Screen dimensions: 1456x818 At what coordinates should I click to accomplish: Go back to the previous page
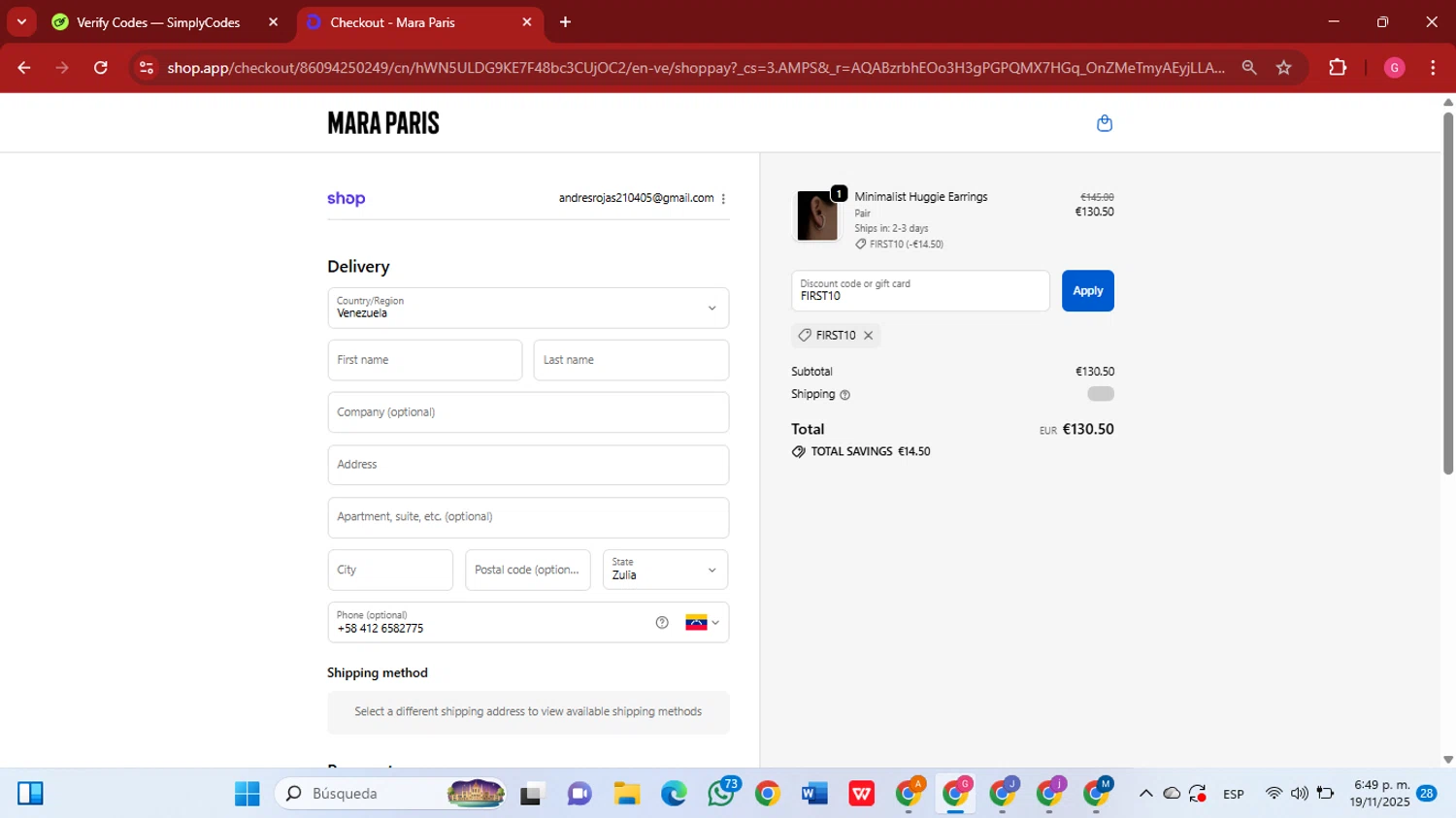tap(24, 68)
